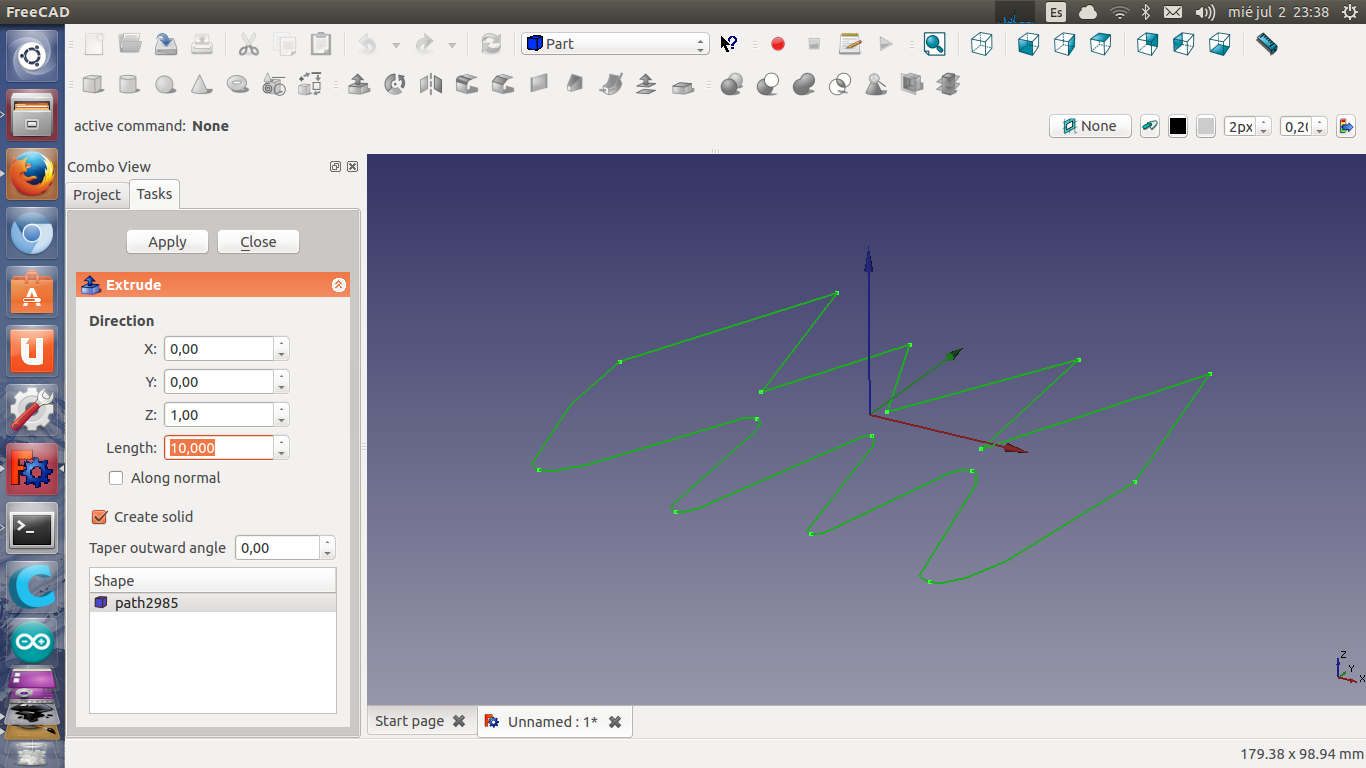Click the What's This help cursor icon
The image size is (1366, 768).
[x=729, y=44]
